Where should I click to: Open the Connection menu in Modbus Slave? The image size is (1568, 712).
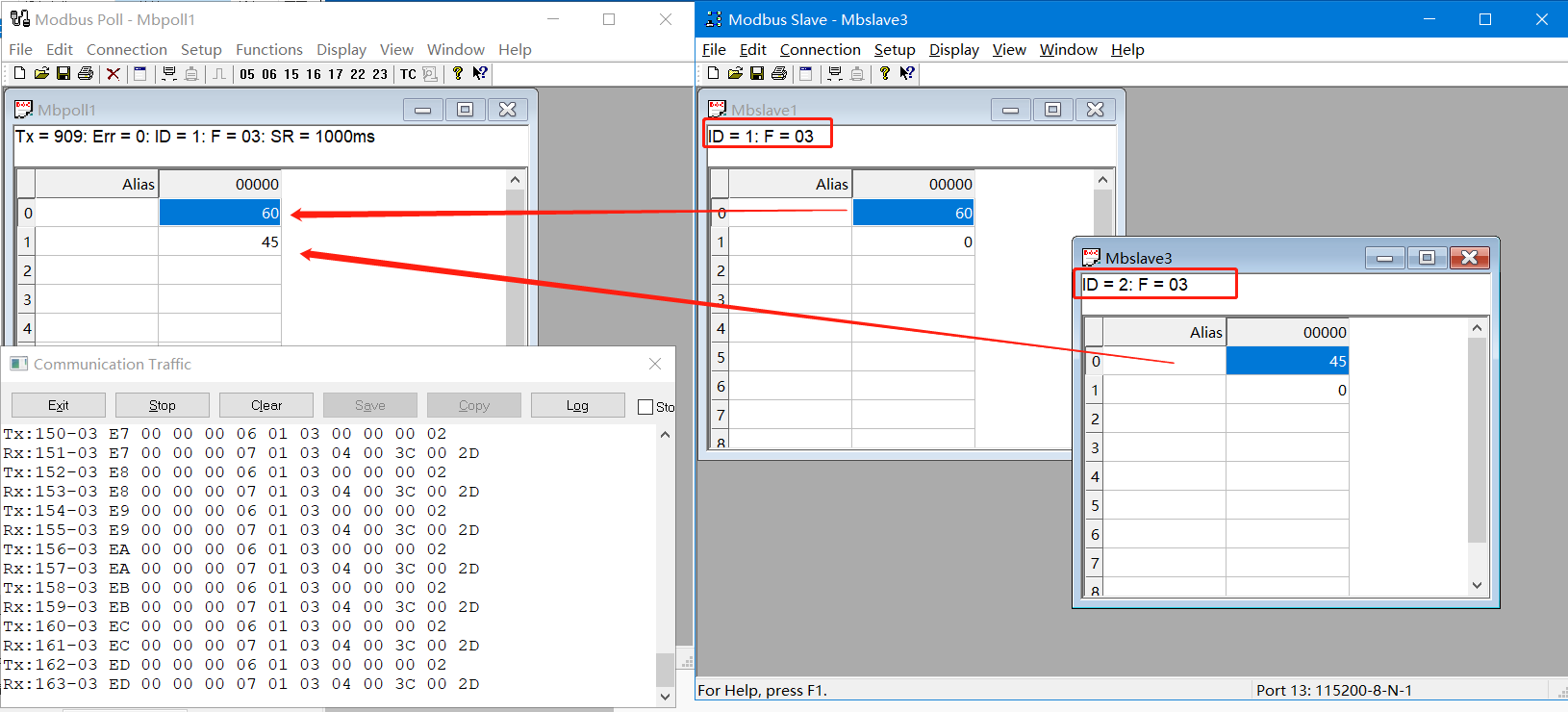click(x=820, y=50)
